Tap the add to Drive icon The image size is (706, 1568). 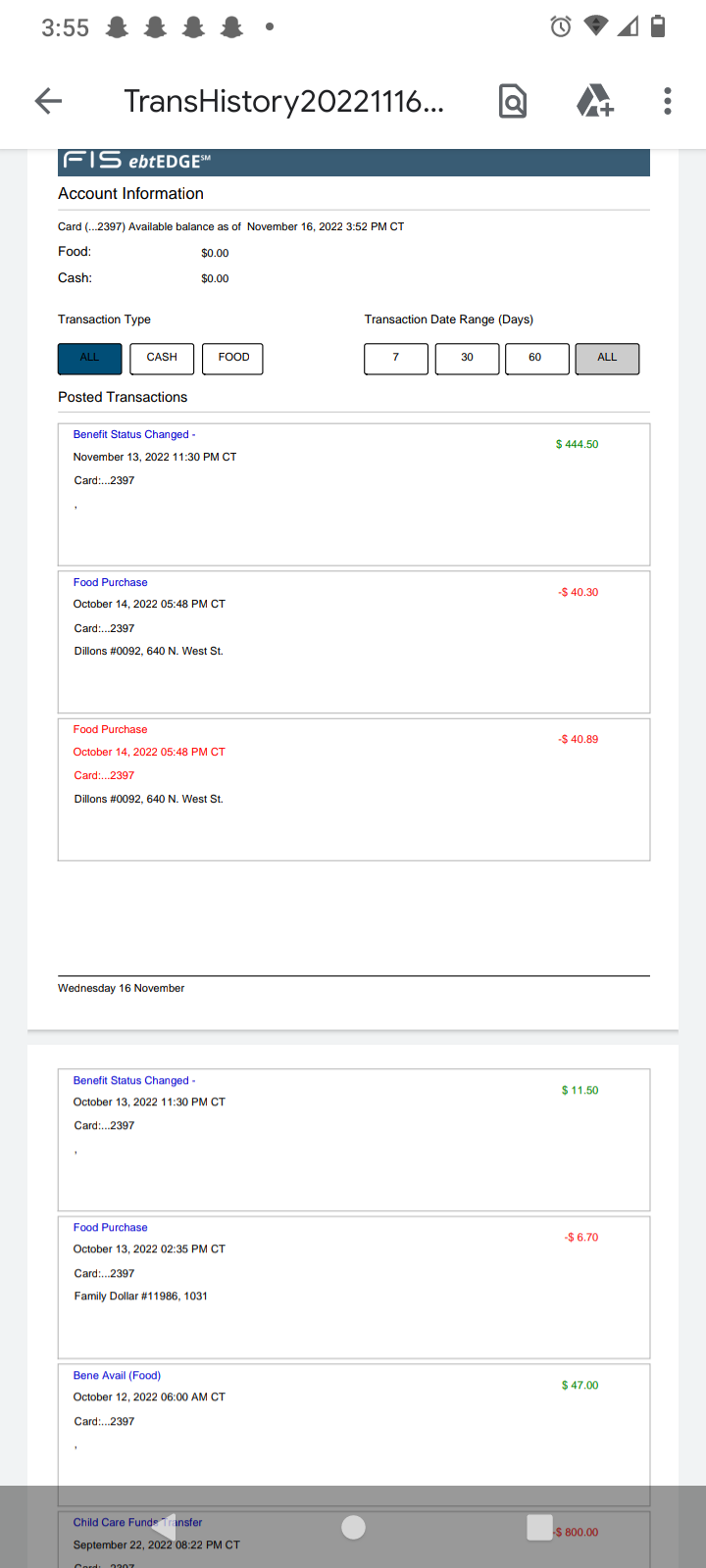594,100
